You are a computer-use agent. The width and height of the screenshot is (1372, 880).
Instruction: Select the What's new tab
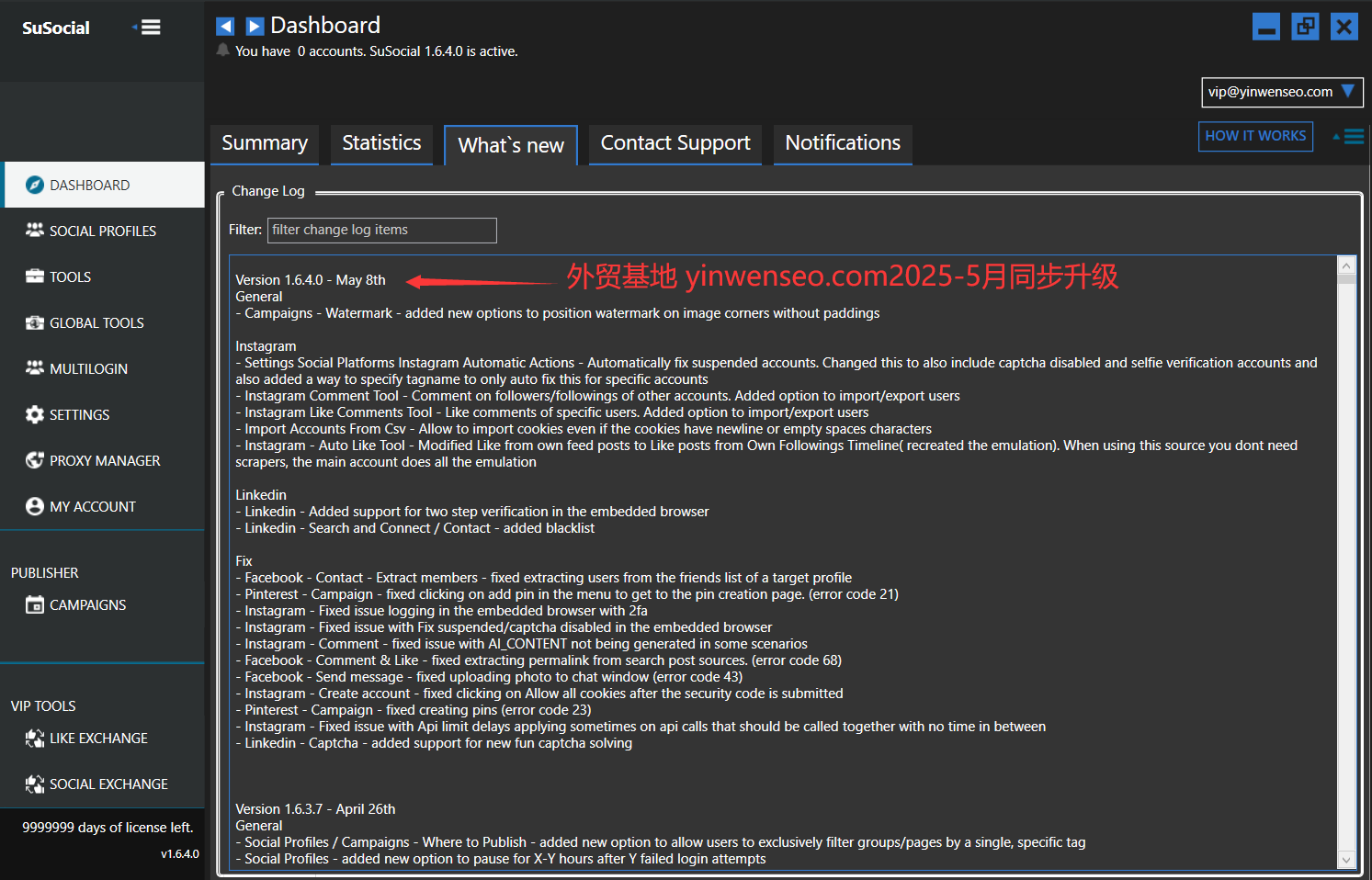pos(511,145)
